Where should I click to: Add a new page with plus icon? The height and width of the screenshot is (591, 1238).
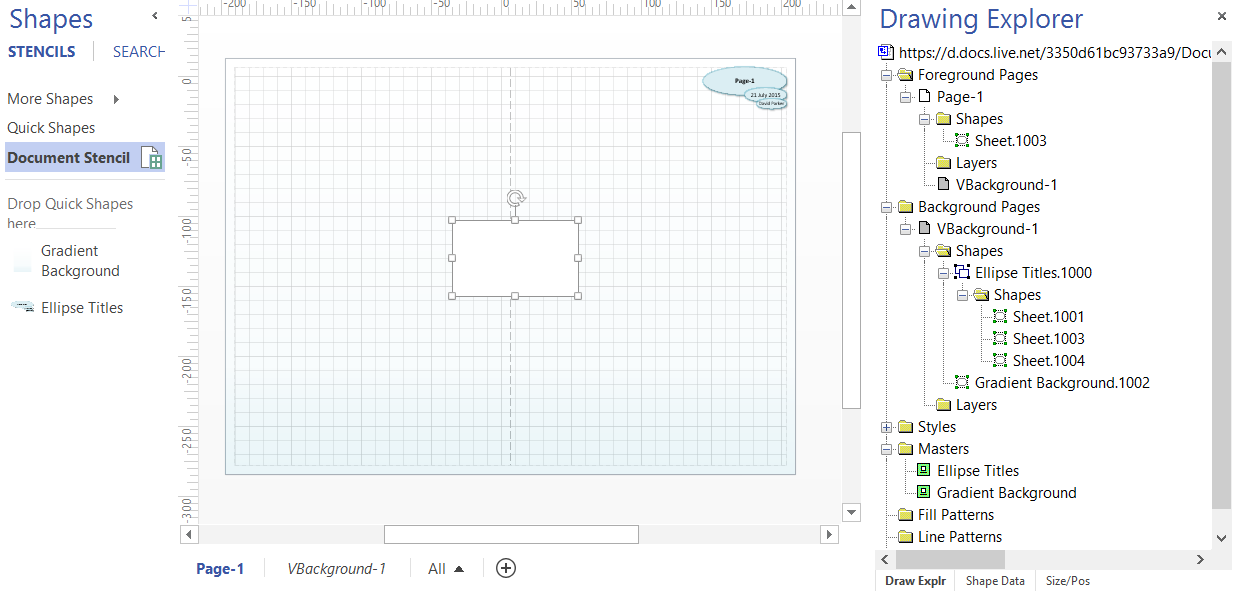tap(506, 568)
